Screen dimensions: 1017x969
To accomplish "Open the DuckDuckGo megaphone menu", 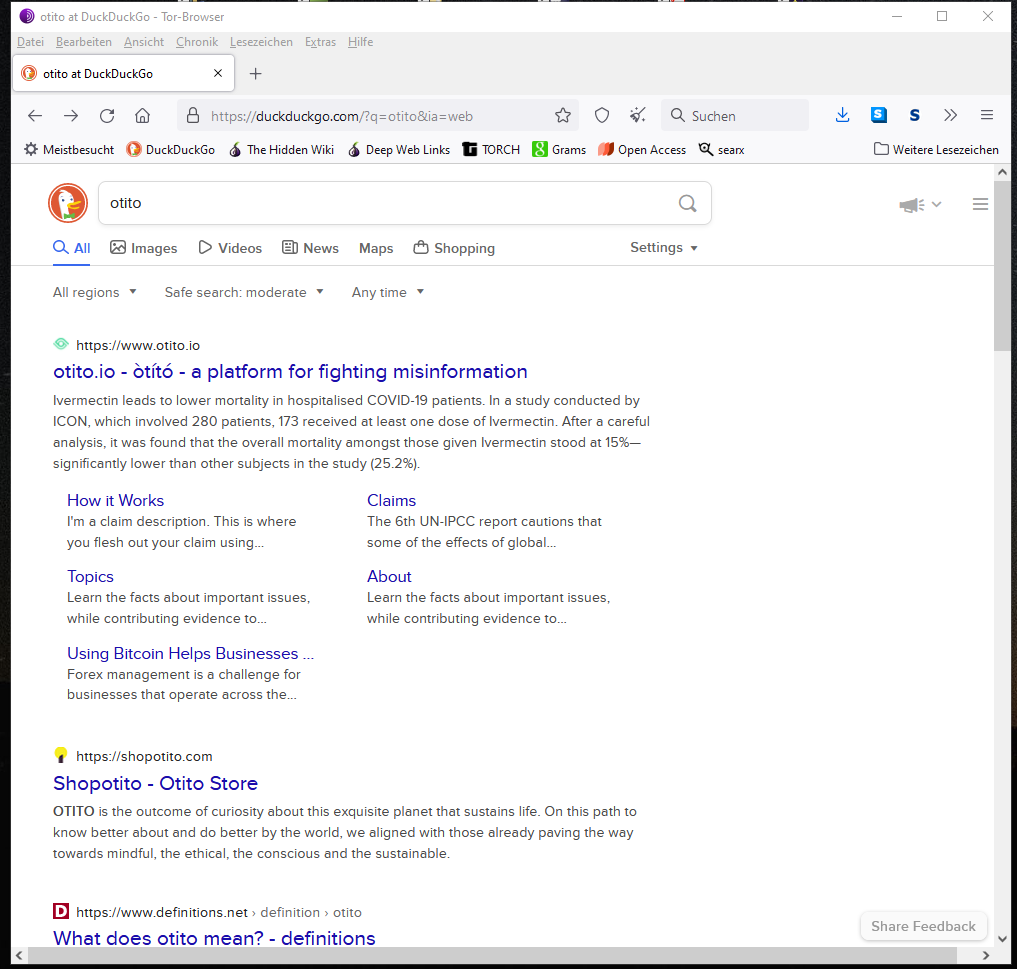I will pos(920,205).
